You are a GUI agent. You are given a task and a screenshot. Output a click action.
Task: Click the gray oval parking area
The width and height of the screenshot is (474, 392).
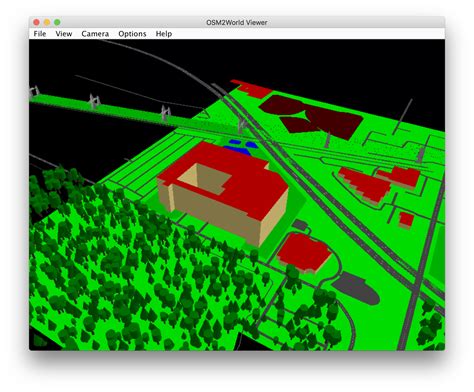356,288
